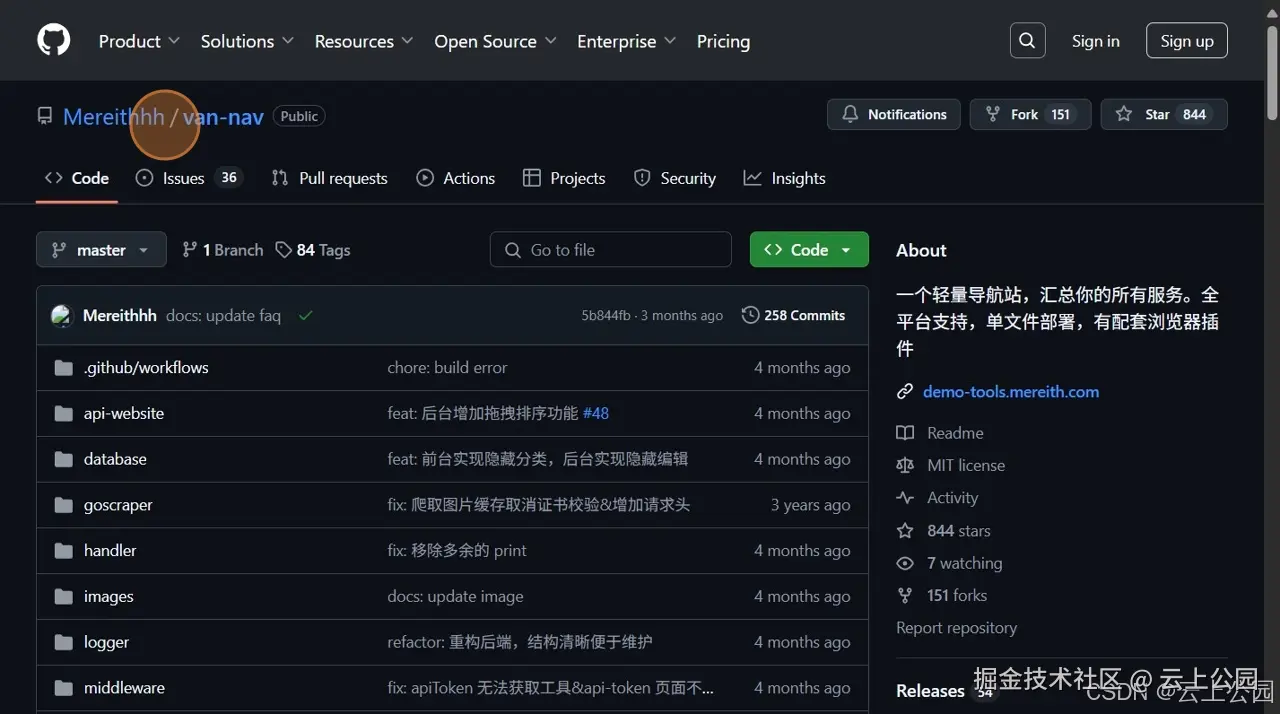Switch to the Issues tab
Viewport: 1280px width, 714px height.
click(x=189, y=178)
